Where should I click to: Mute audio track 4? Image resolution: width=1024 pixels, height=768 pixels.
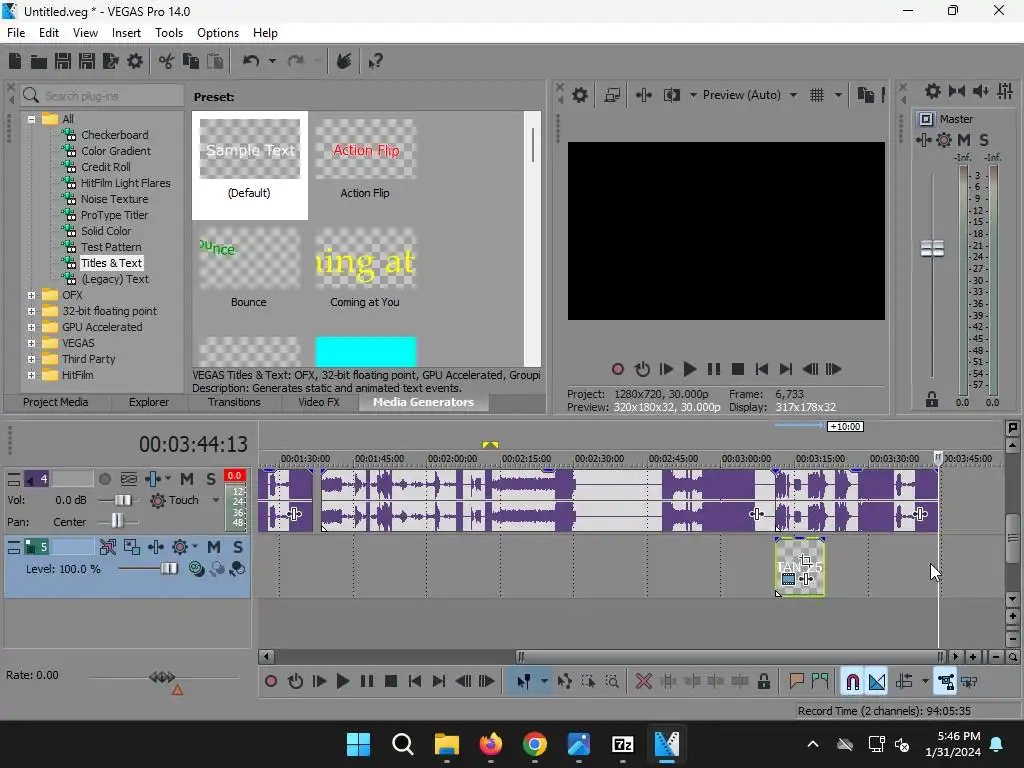point(187,479)
